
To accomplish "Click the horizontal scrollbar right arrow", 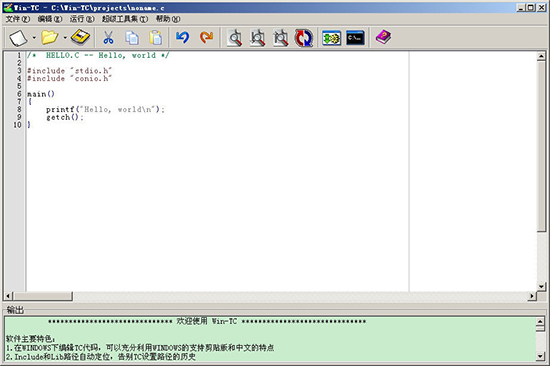I will [x=532, y=296].
